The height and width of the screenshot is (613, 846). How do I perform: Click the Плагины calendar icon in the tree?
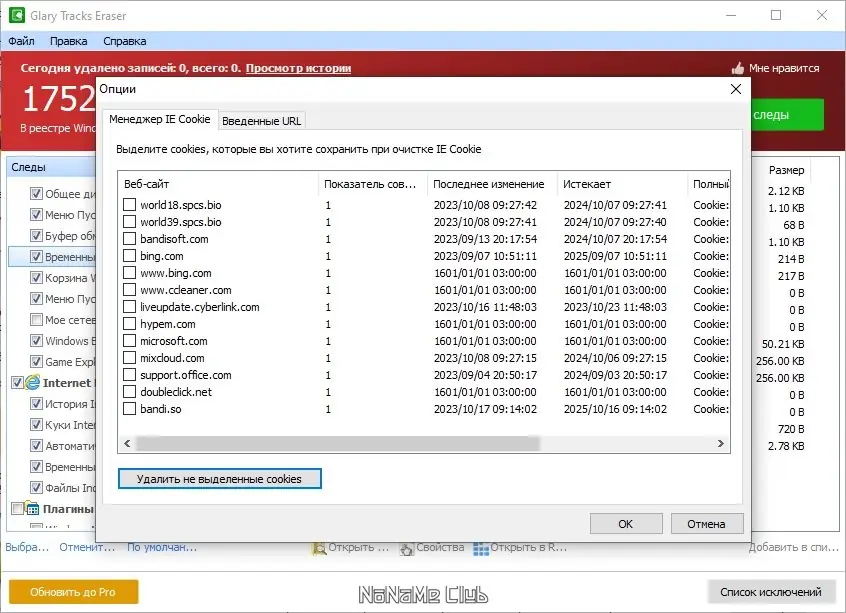32,508
